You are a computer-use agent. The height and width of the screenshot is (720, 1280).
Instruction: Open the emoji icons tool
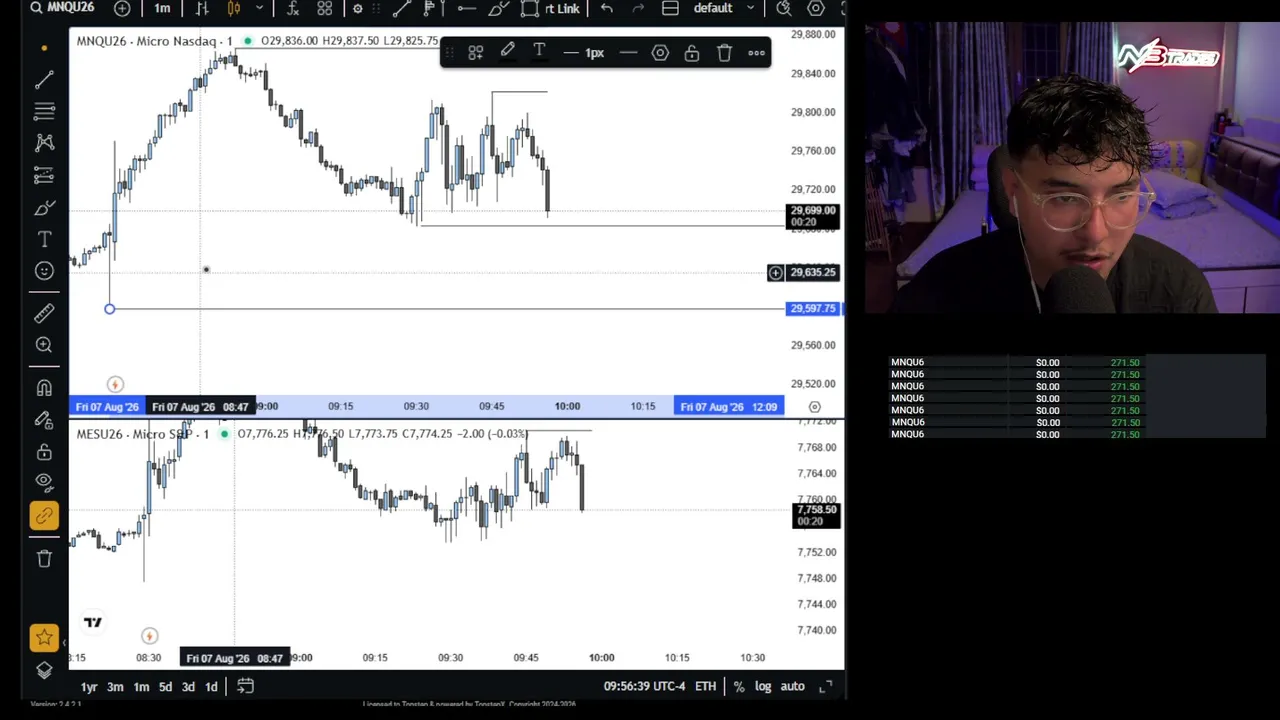pos(44,271)
